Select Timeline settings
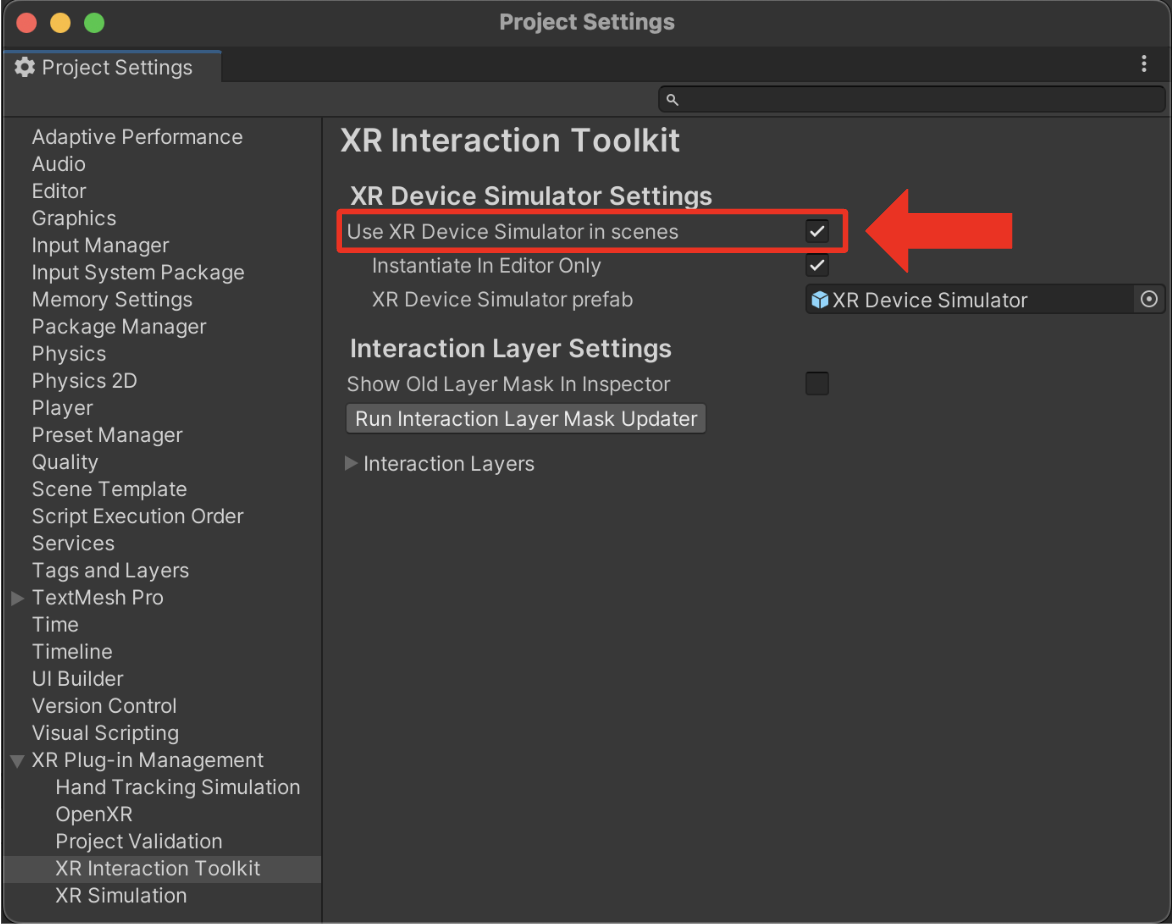The height and width of the screenshot is (924, 1172). coord(72,651)
